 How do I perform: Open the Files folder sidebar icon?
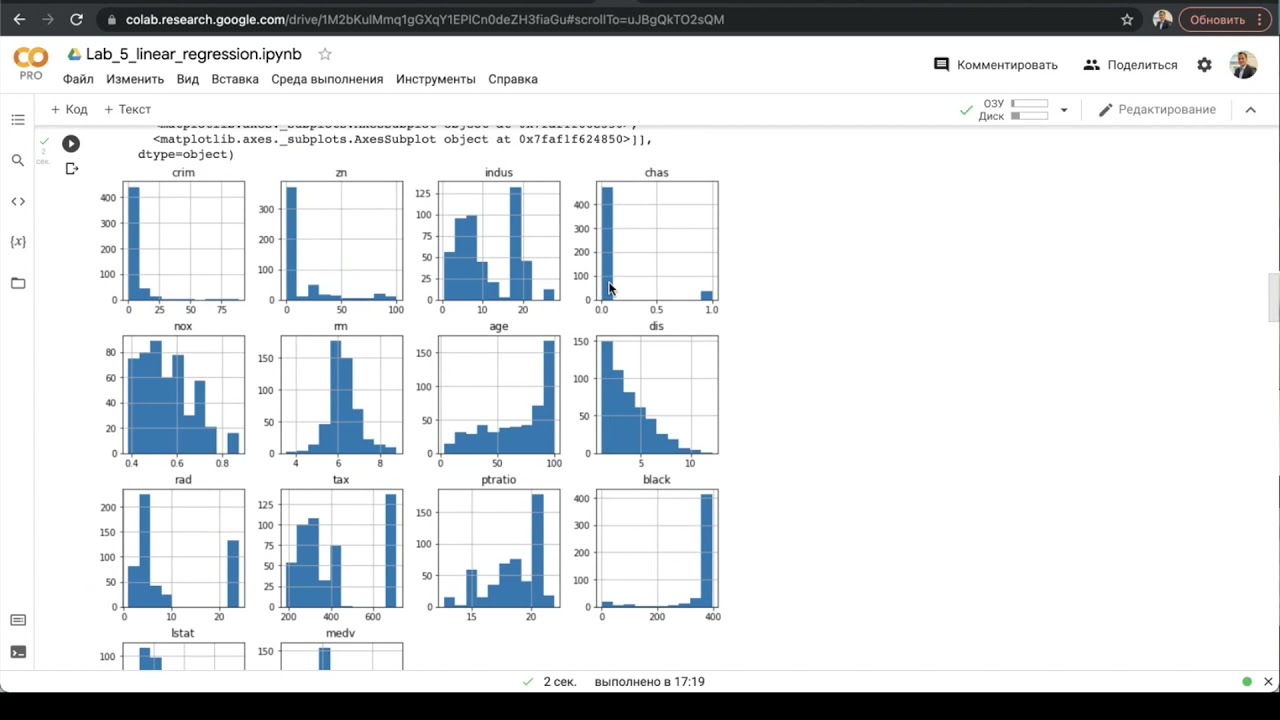point(18,283)
